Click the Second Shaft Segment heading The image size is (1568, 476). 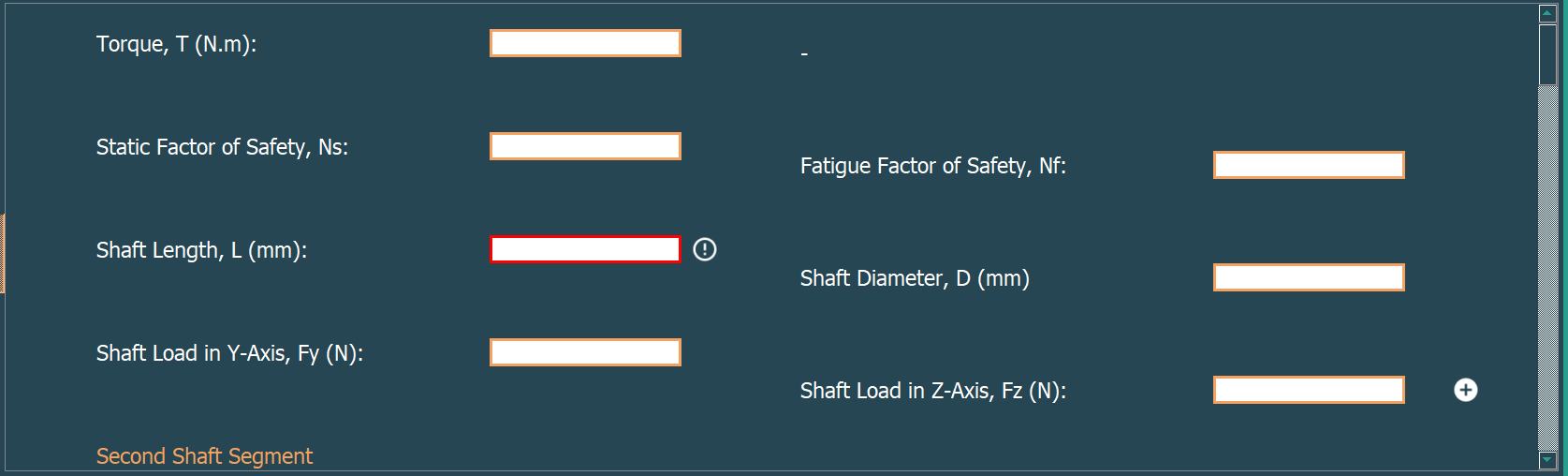204,456
